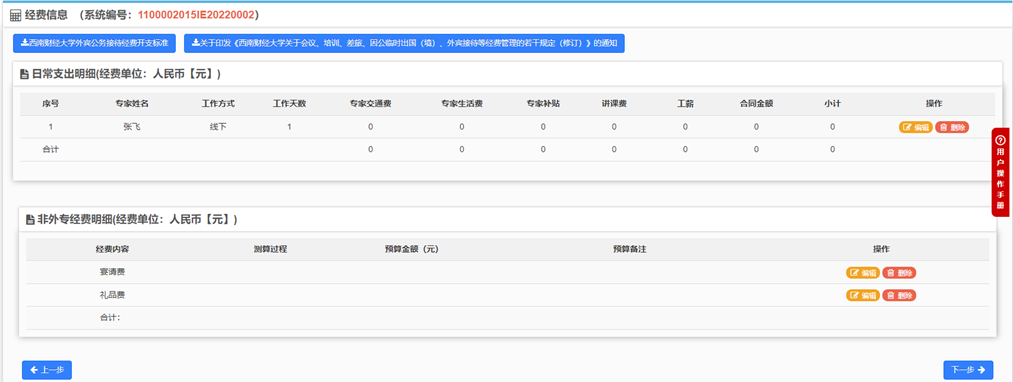Screen dimensions: 1013x382
Task: Open the 用户操作手册 red side tab
Action: [1001, 172]
